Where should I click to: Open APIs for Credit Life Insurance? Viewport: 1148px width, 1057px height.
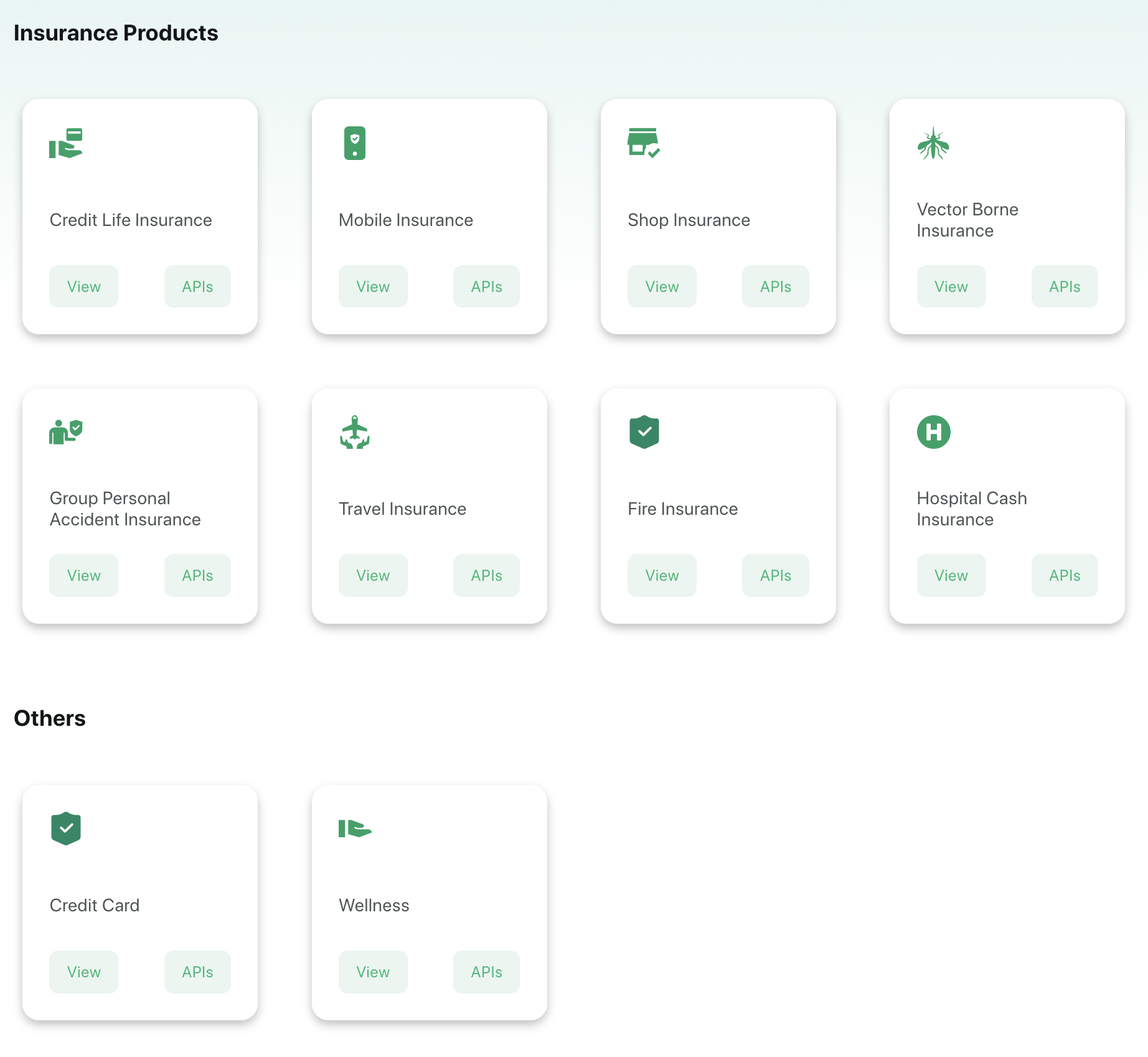tap(197, 286)
